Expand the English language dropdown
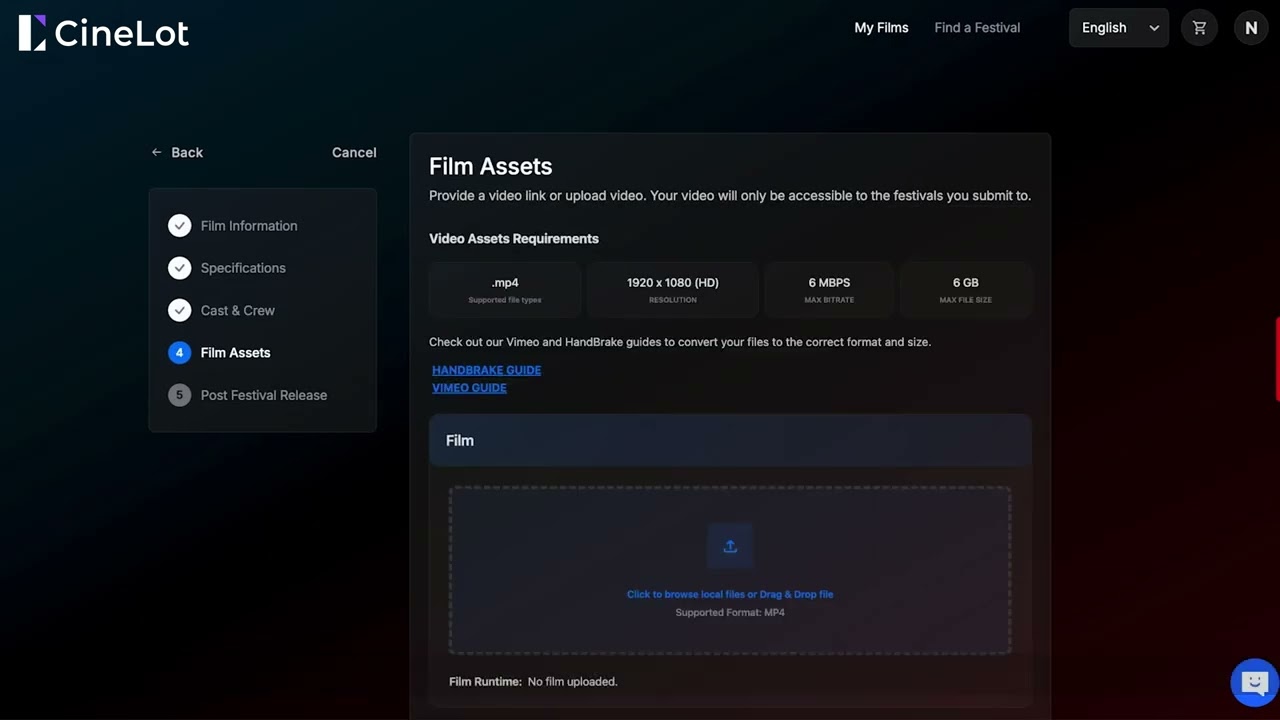This screenshot has height=720, width=1280. click(1119, 28)
